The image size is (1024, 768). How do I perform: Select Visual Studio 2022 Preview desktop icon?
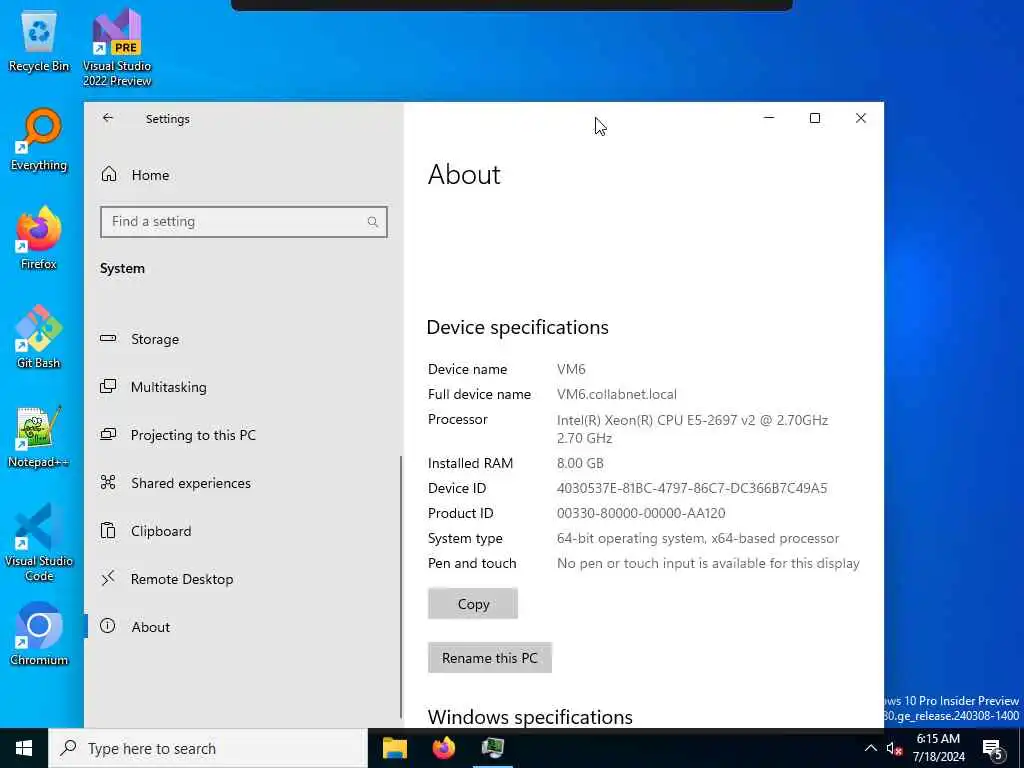coord(117,48)
